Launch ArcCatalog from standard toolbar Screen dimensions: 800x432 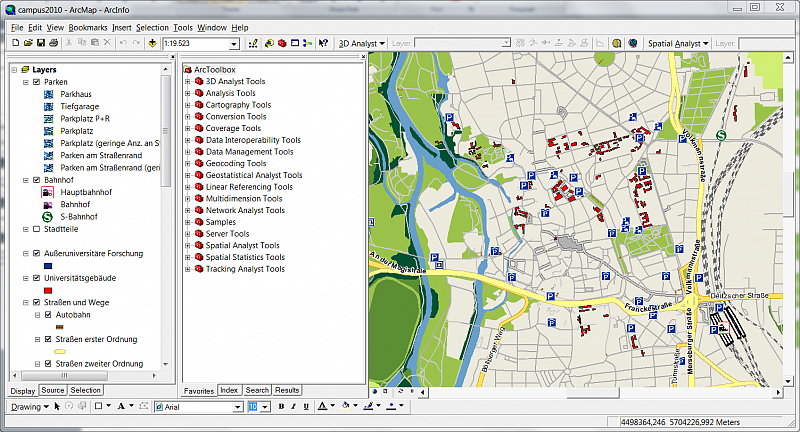pyautogui.click(x=269, y=43)
